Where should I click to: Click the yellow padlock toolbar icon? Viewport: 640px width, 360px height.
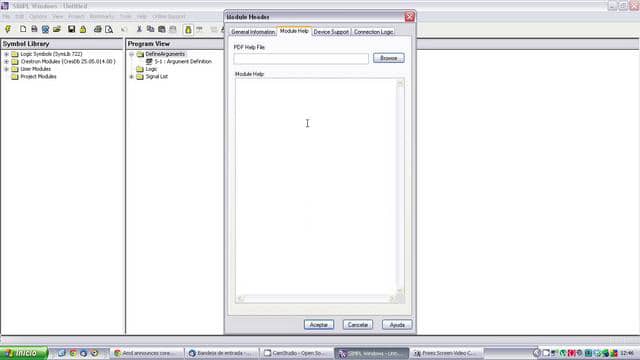click(x=83, y=29)
